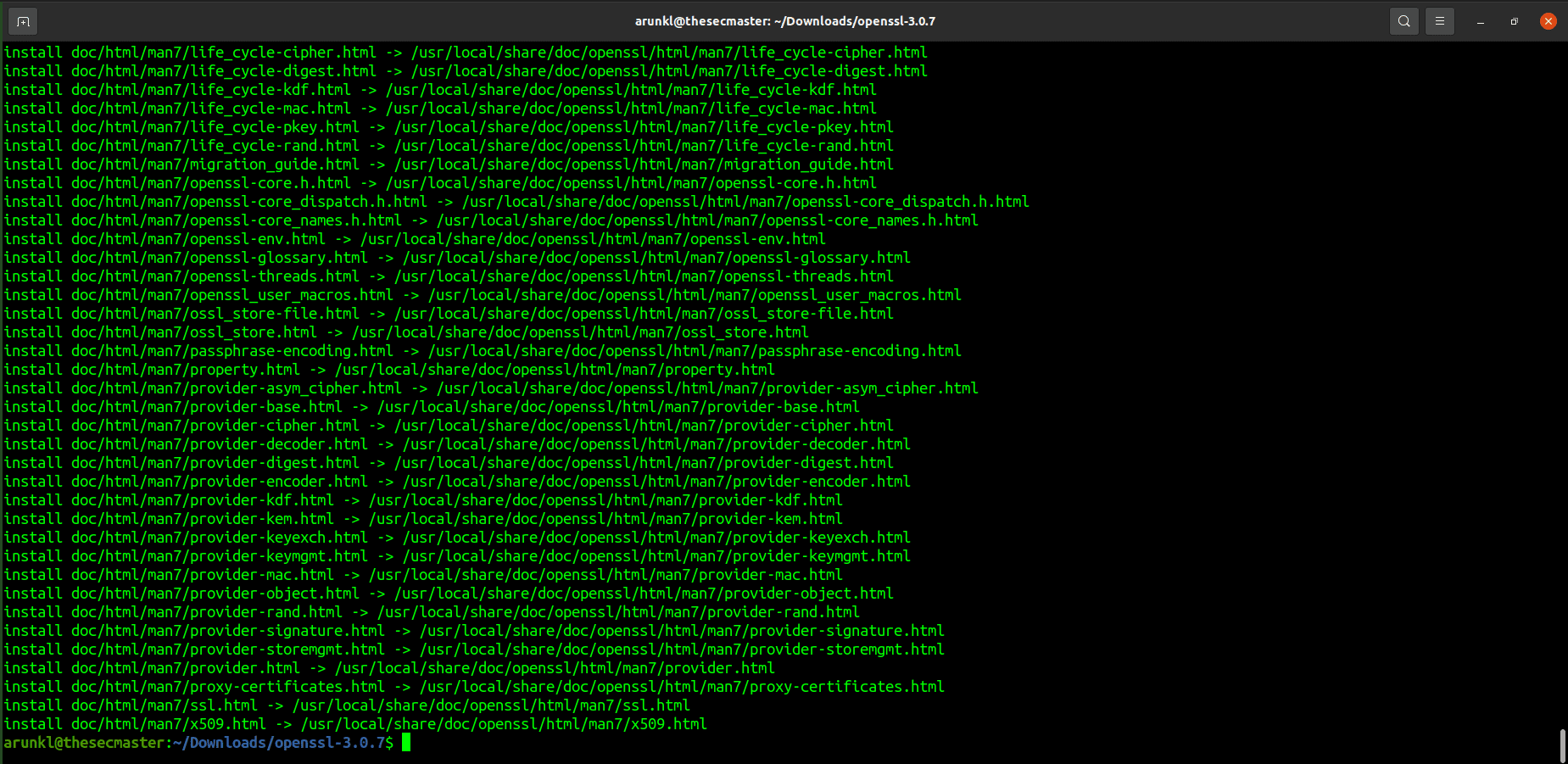The image size is (1568, 764).
Task: Click the openssl-threads.html install line
Action: point(449,276)
